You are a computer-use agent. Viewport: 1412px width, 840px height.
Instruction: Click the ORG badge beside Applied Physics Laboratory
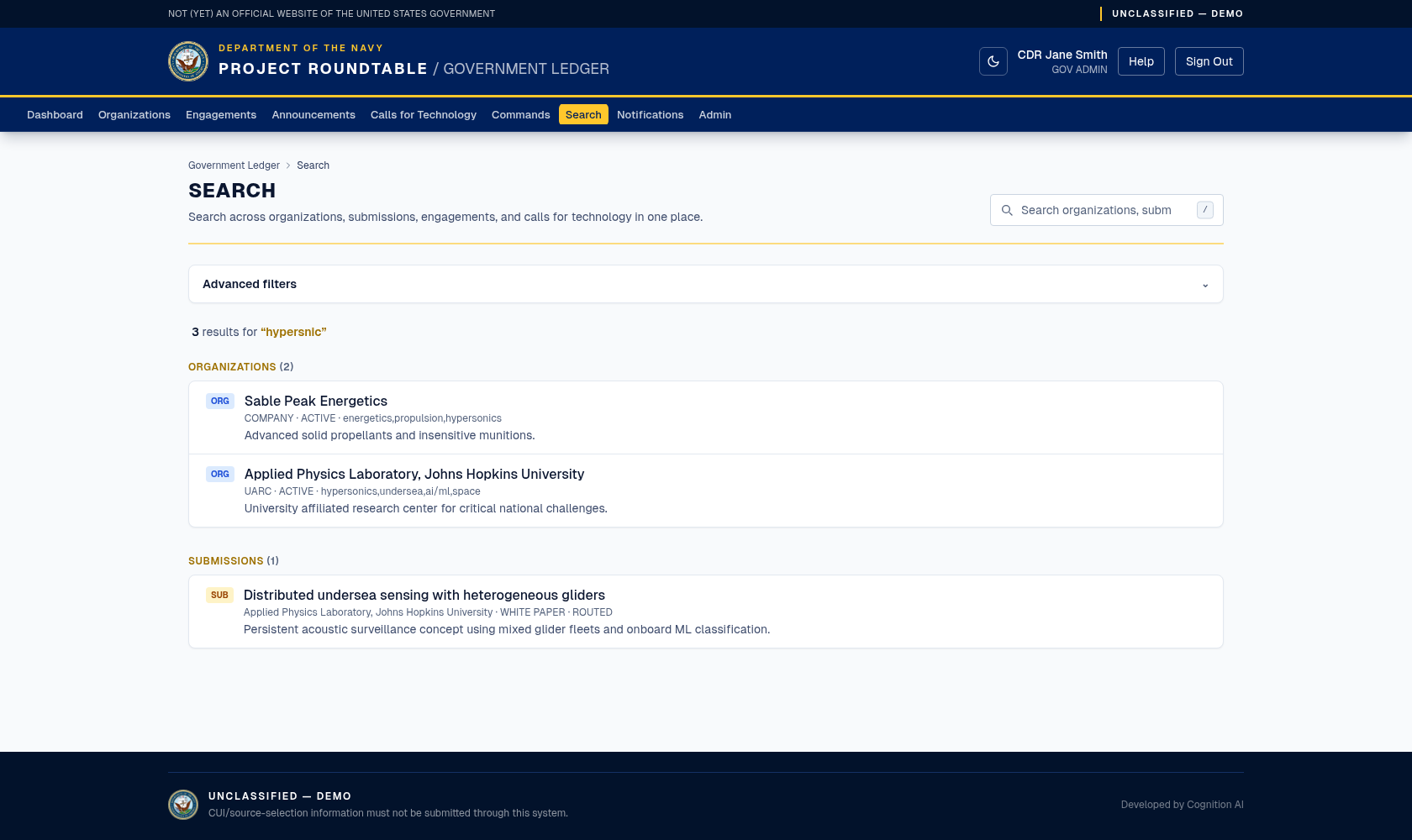coord(220,475)
